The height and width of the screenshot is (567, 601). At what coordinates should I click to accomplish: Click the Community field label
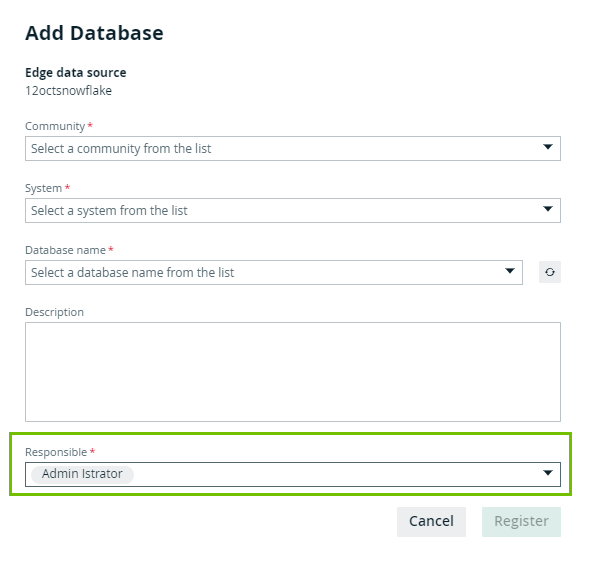[55, 126]
